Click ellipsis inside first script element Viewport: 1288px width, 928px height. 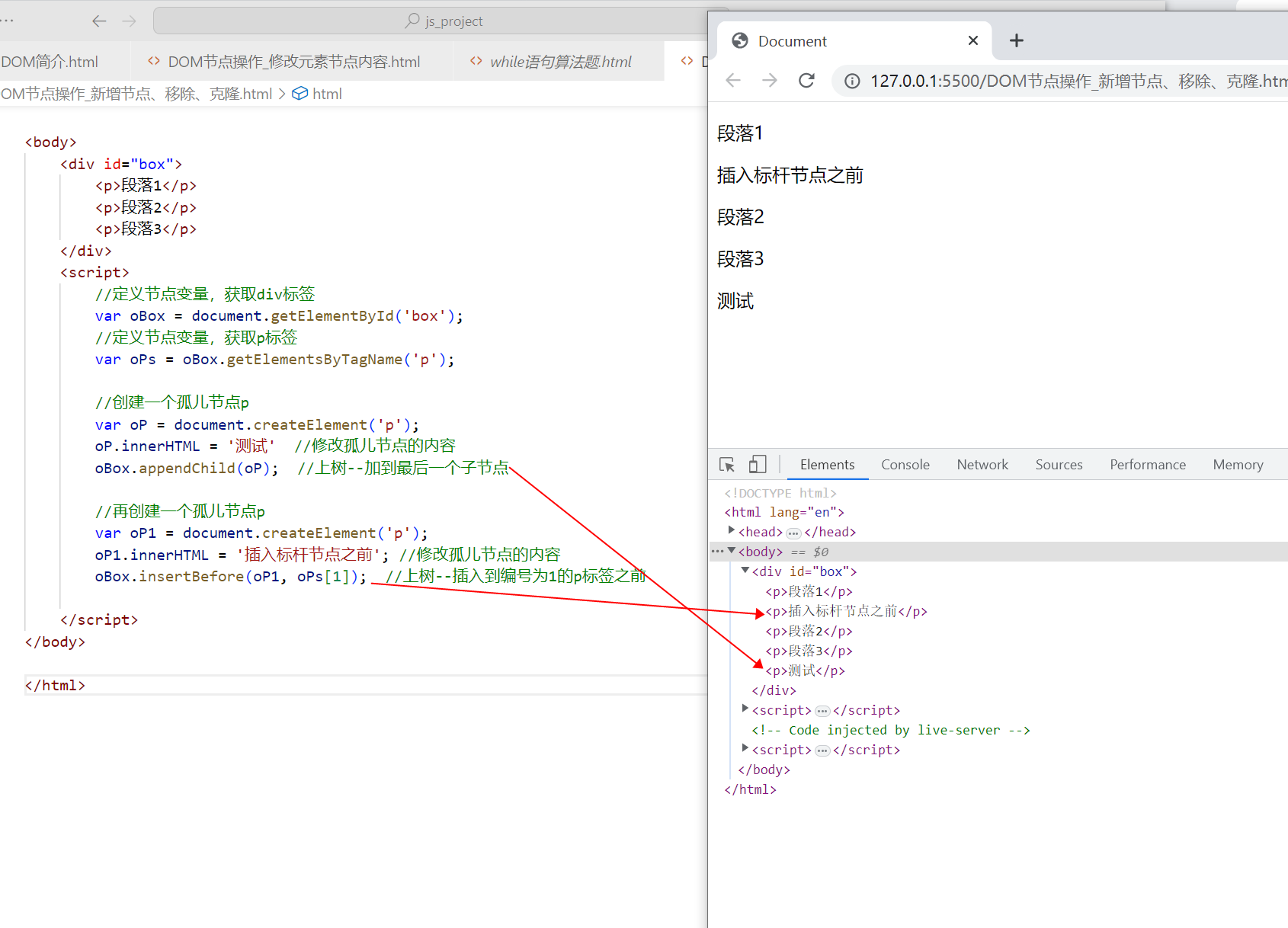click(822, 711)
